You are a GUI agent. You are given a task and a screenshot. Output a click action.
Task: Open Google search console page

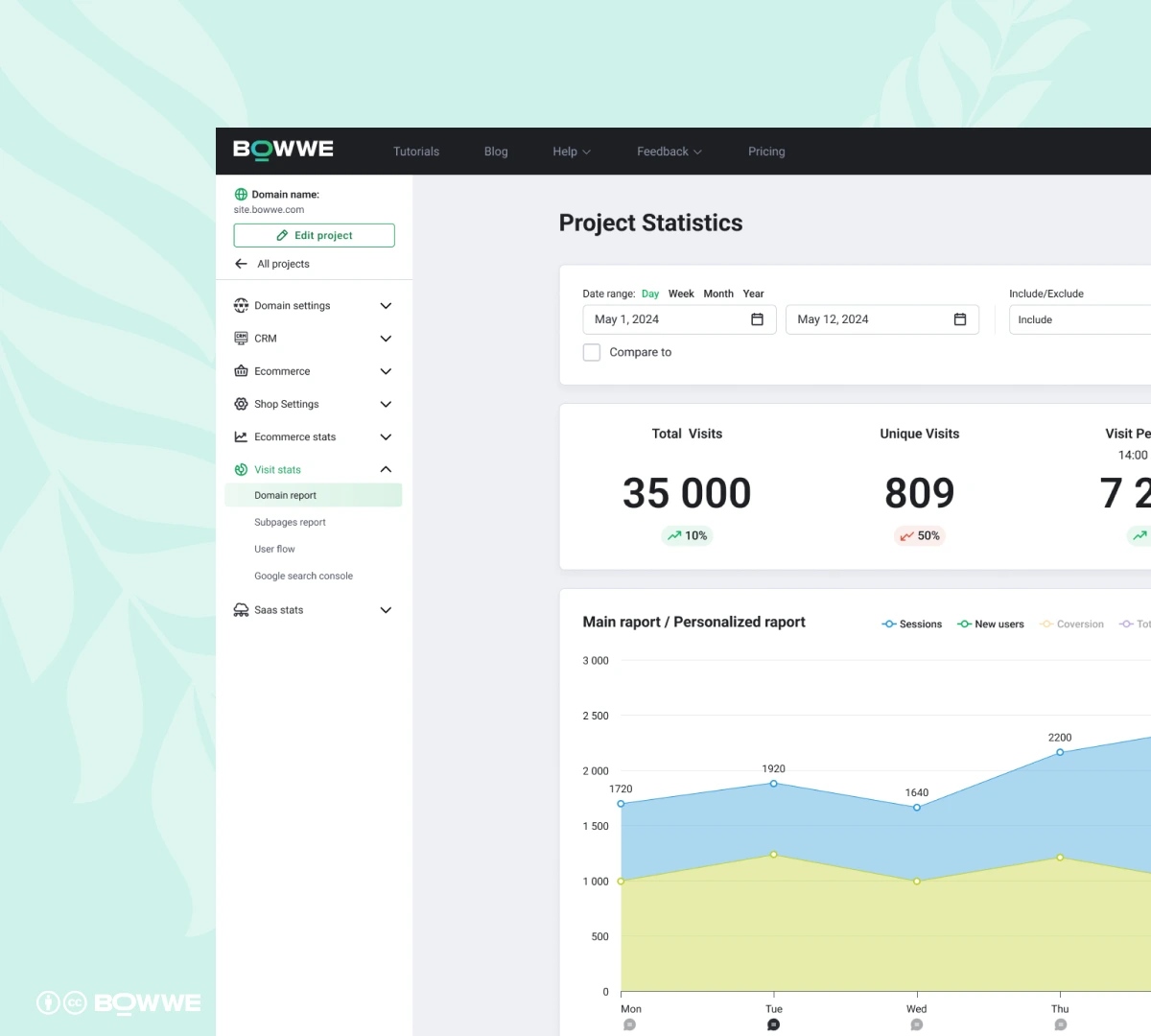click(303, 576)
